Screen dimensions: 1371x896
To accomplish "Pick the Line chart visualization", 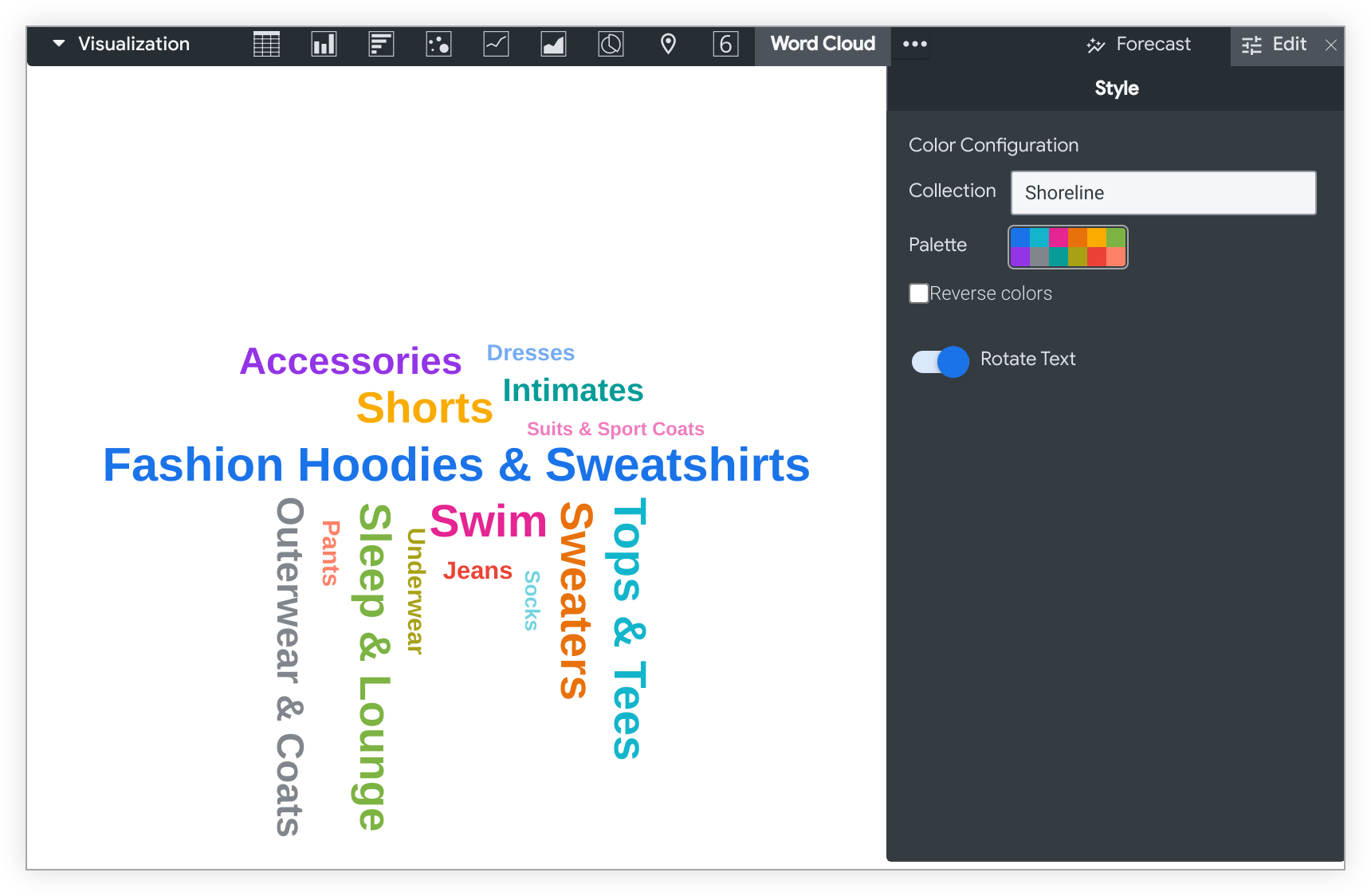I will coord(496,44).
